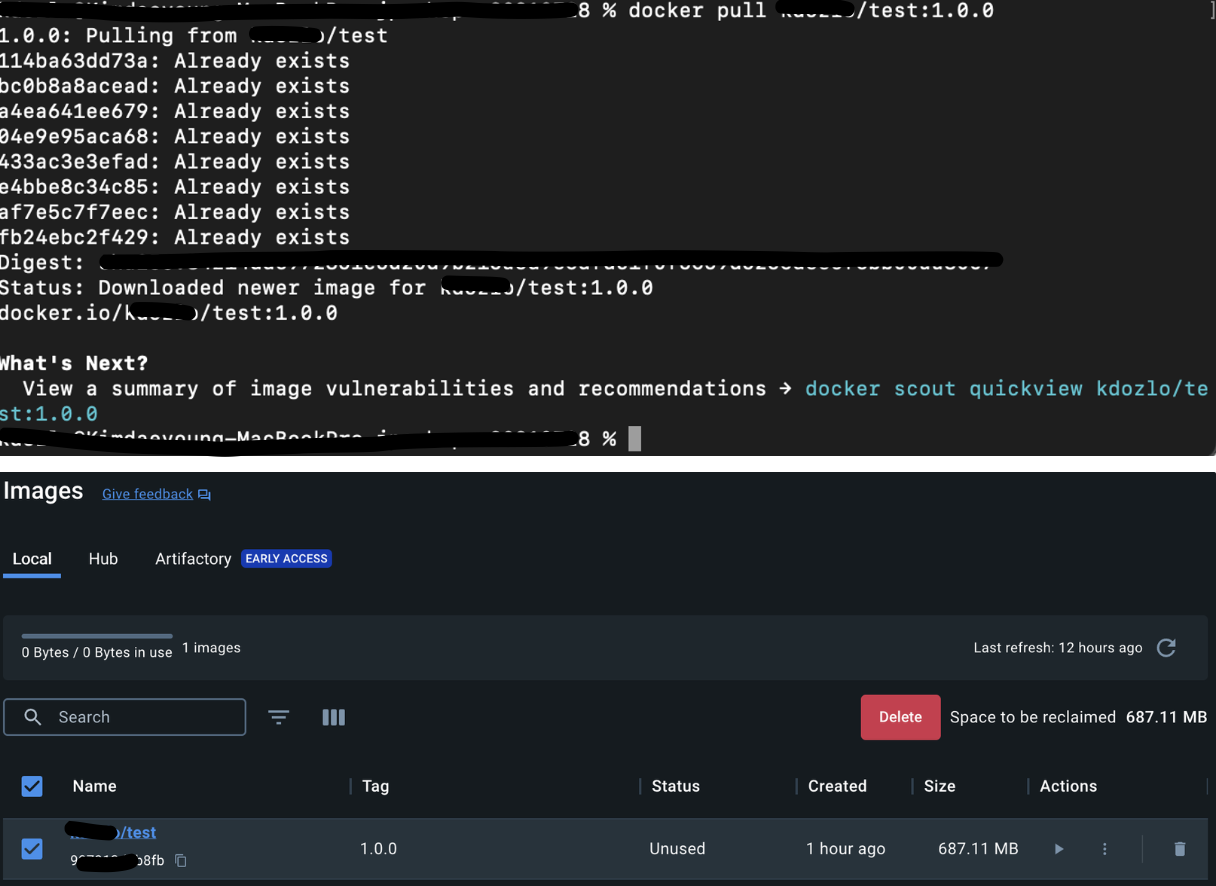Click the 687.11 MB size cell
Image resolution: width=1216 pixels, height=886 pixels.
(x=978, y=849)
